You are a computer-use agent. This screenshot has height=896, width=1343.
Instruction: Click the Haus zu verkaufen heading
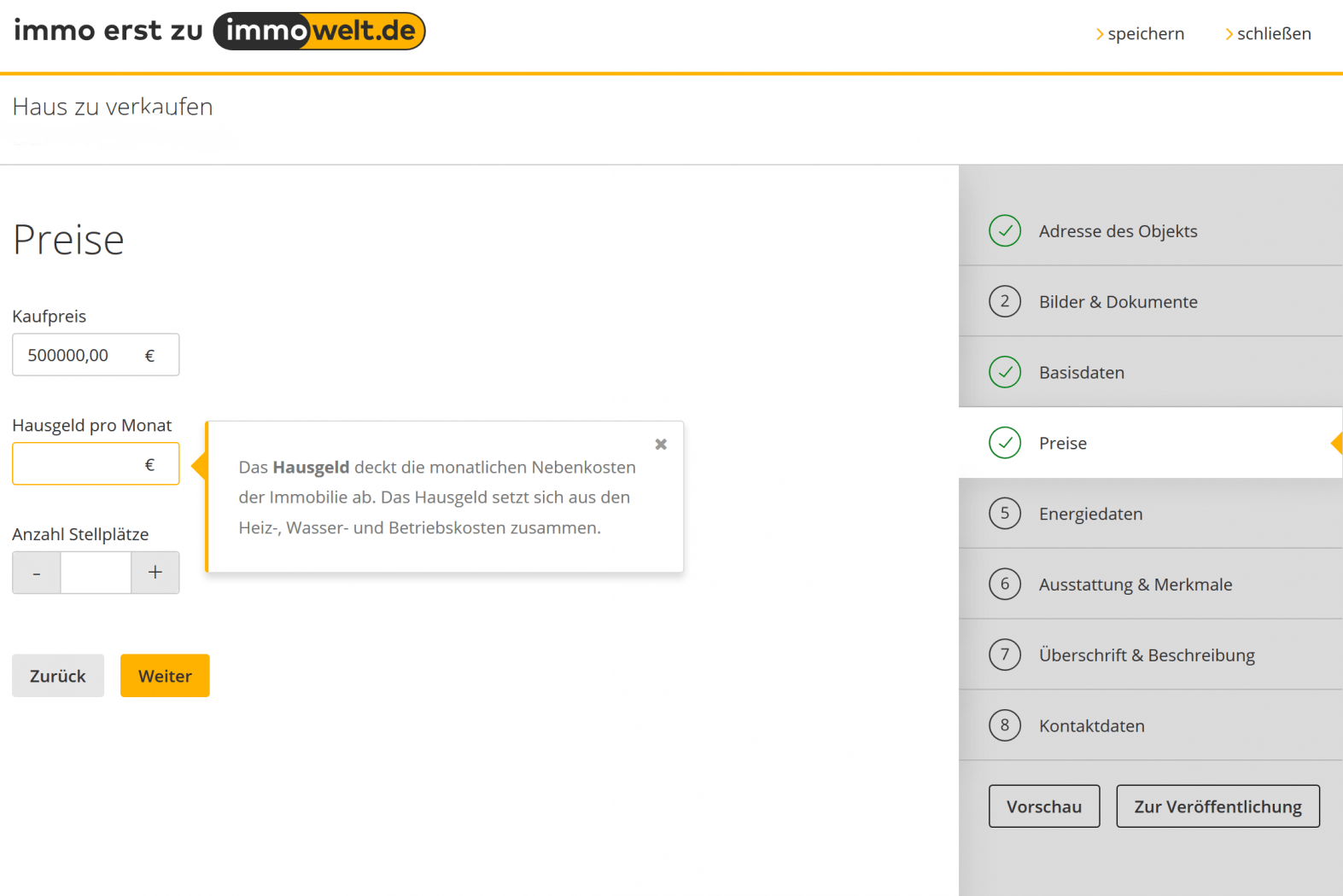pyautogui.click(x=113, y=107)
